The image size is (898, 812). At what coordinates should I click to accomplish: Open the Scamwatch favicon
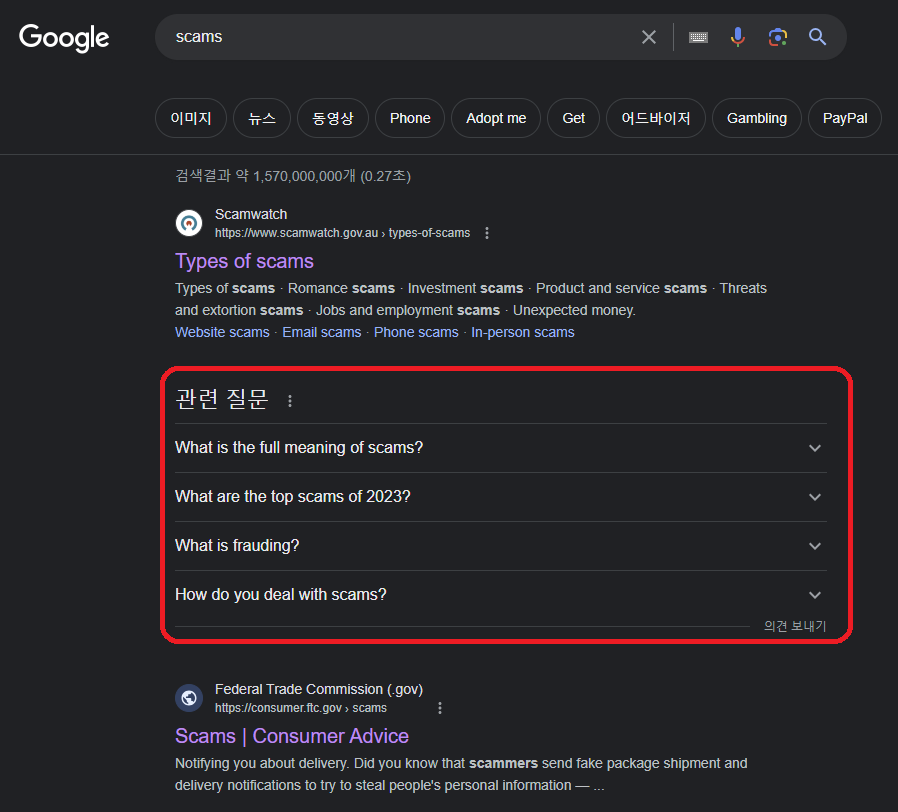click(x=189, y=223)
